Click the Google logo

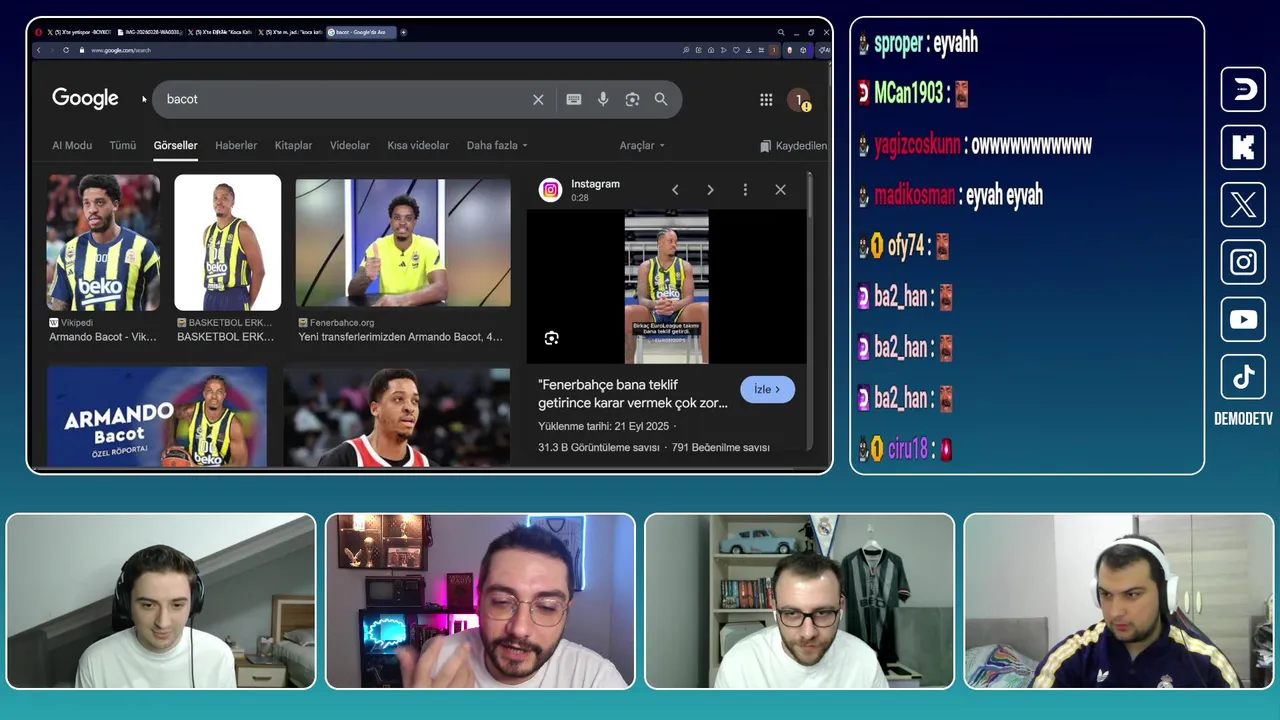coord(85,98)
